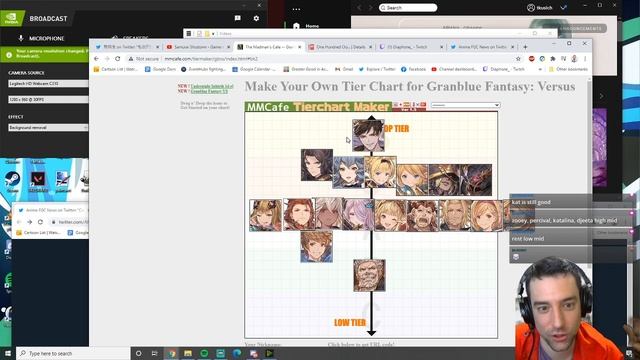The width and height of the screenshot is (640, 360).
Task: Open the Chrome three-dot menu
Action: [x=585, y=59]
